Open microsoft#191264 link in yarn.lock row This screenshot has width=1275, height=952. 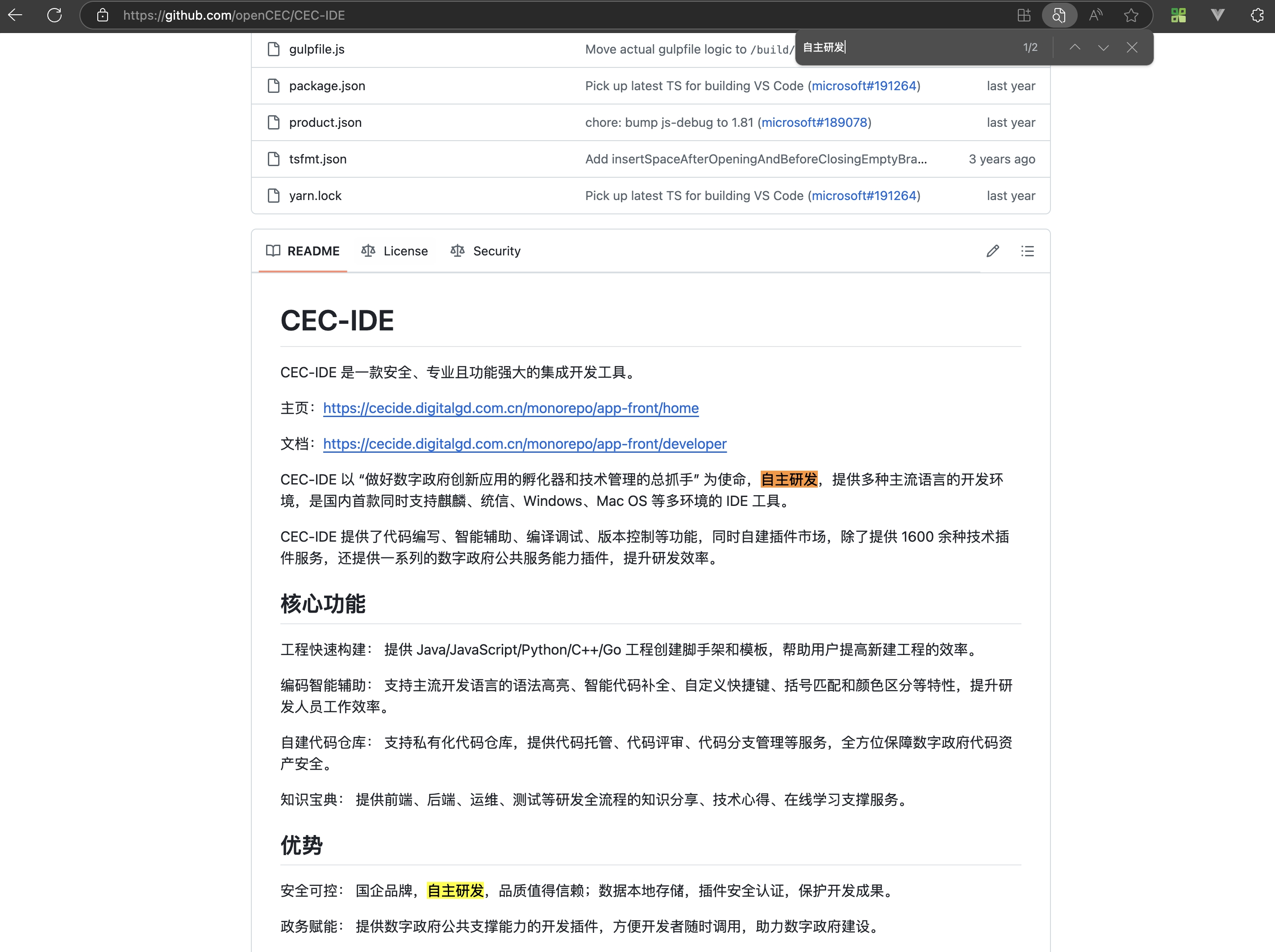click(x=864, y=196)
